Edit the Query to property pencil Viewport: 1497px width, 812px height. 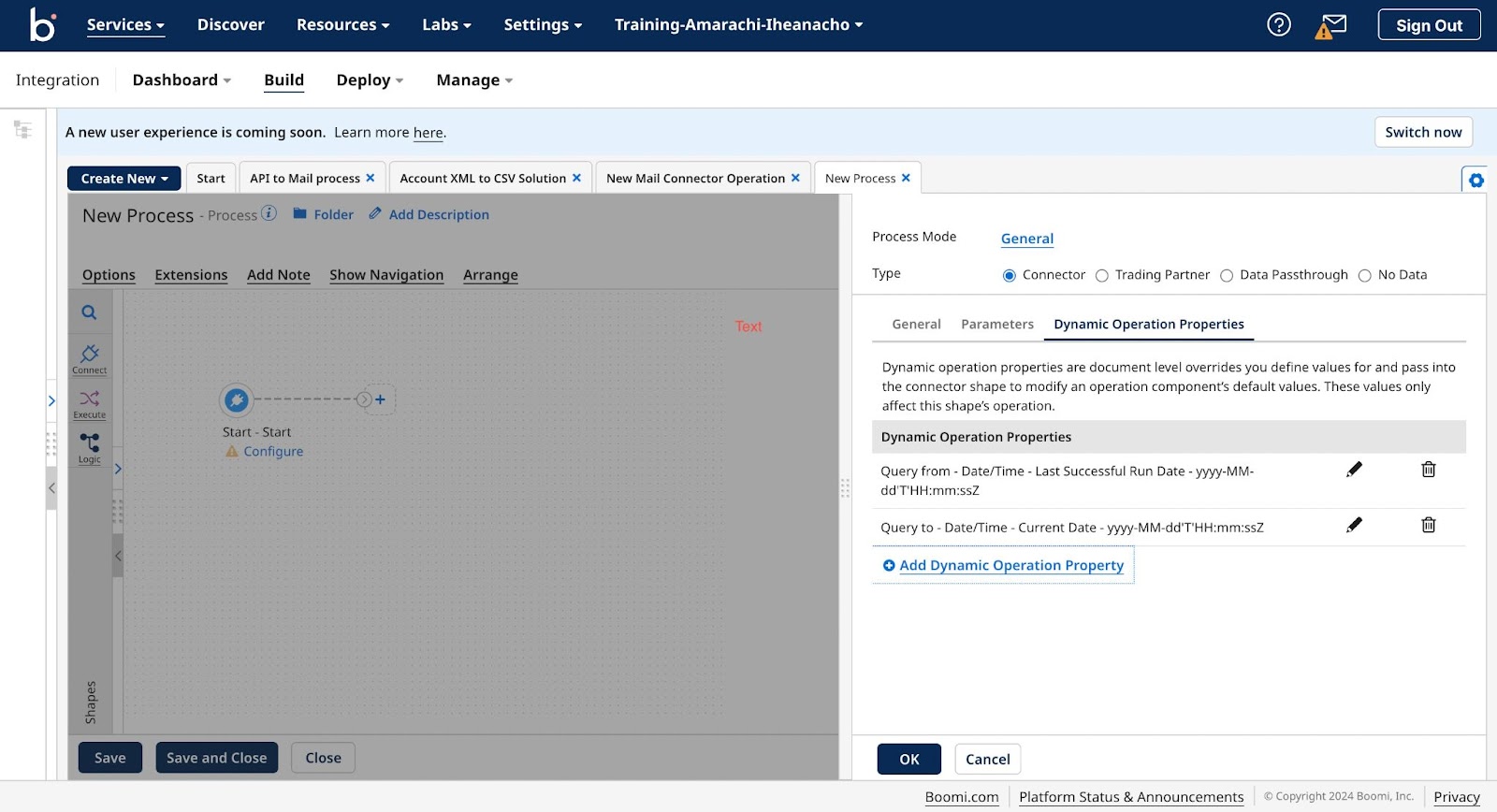pos(1354,525)
